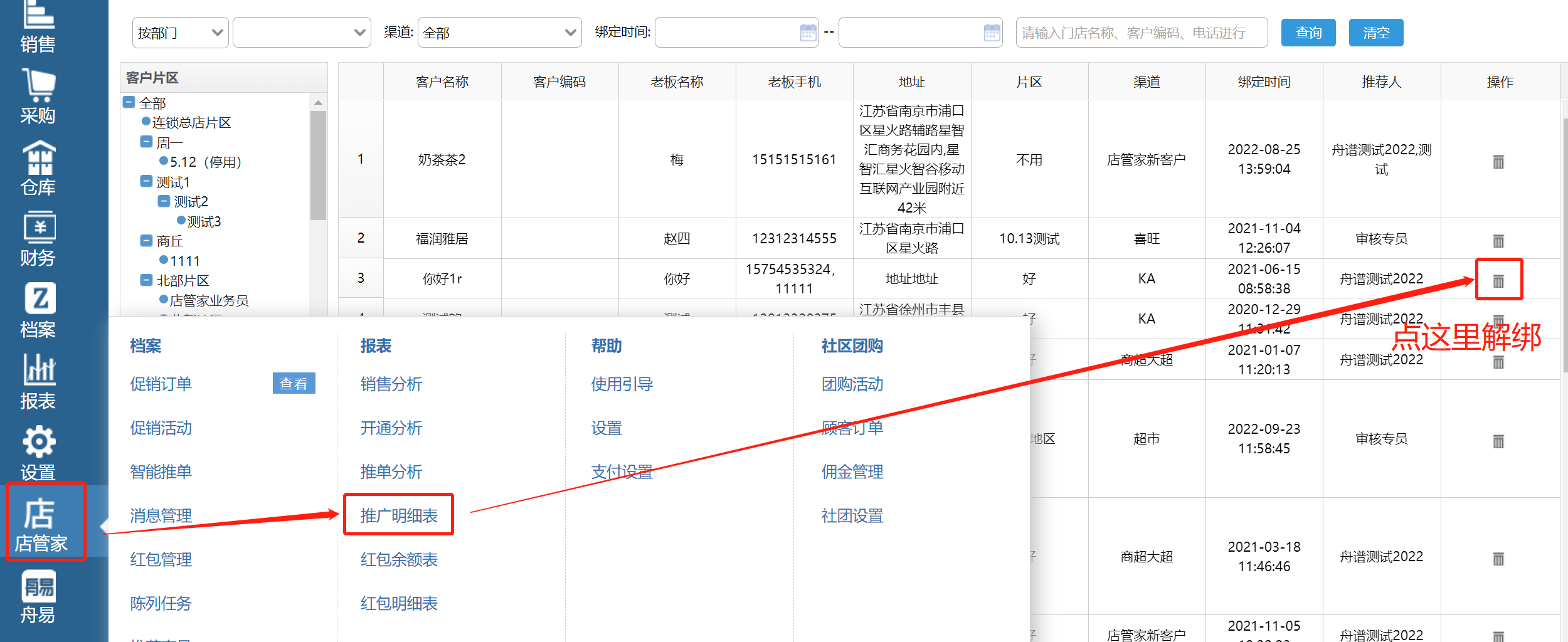Open 推单分析 report link

click(x=391, y=471)
